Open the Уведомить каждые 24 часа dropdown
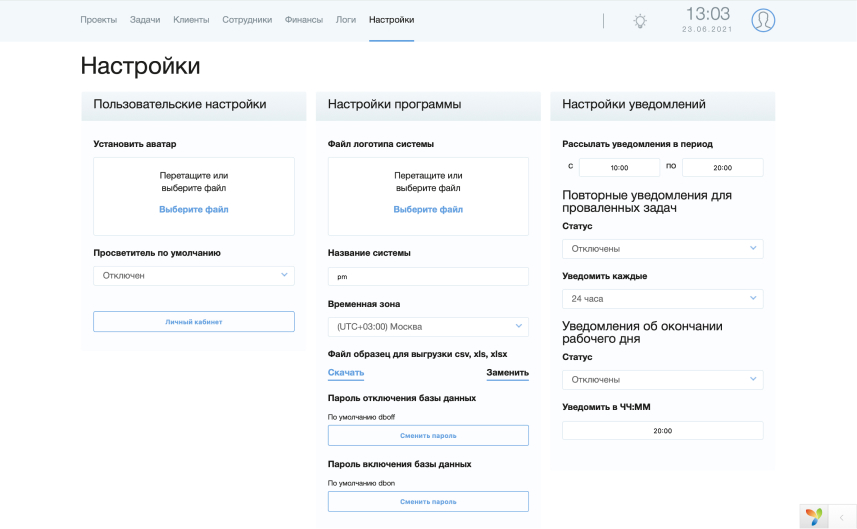 tap(662, 299)
